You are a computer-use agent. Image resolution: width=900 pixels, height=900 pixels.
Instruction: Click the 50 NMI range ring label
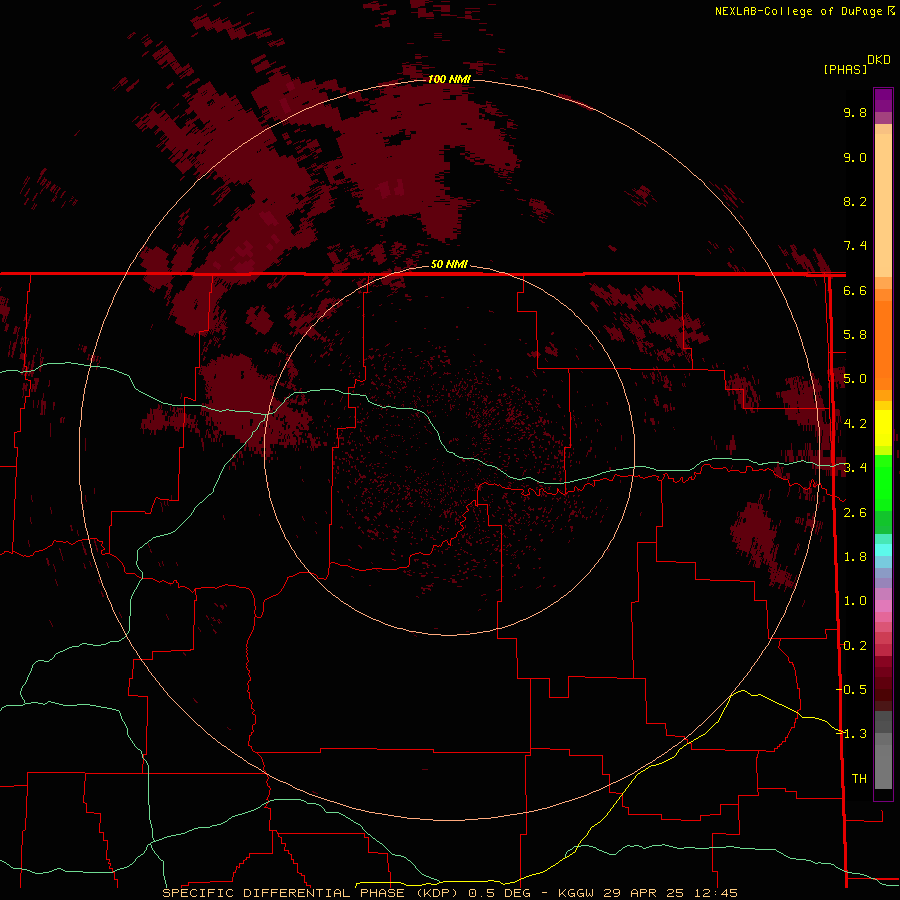449,264
